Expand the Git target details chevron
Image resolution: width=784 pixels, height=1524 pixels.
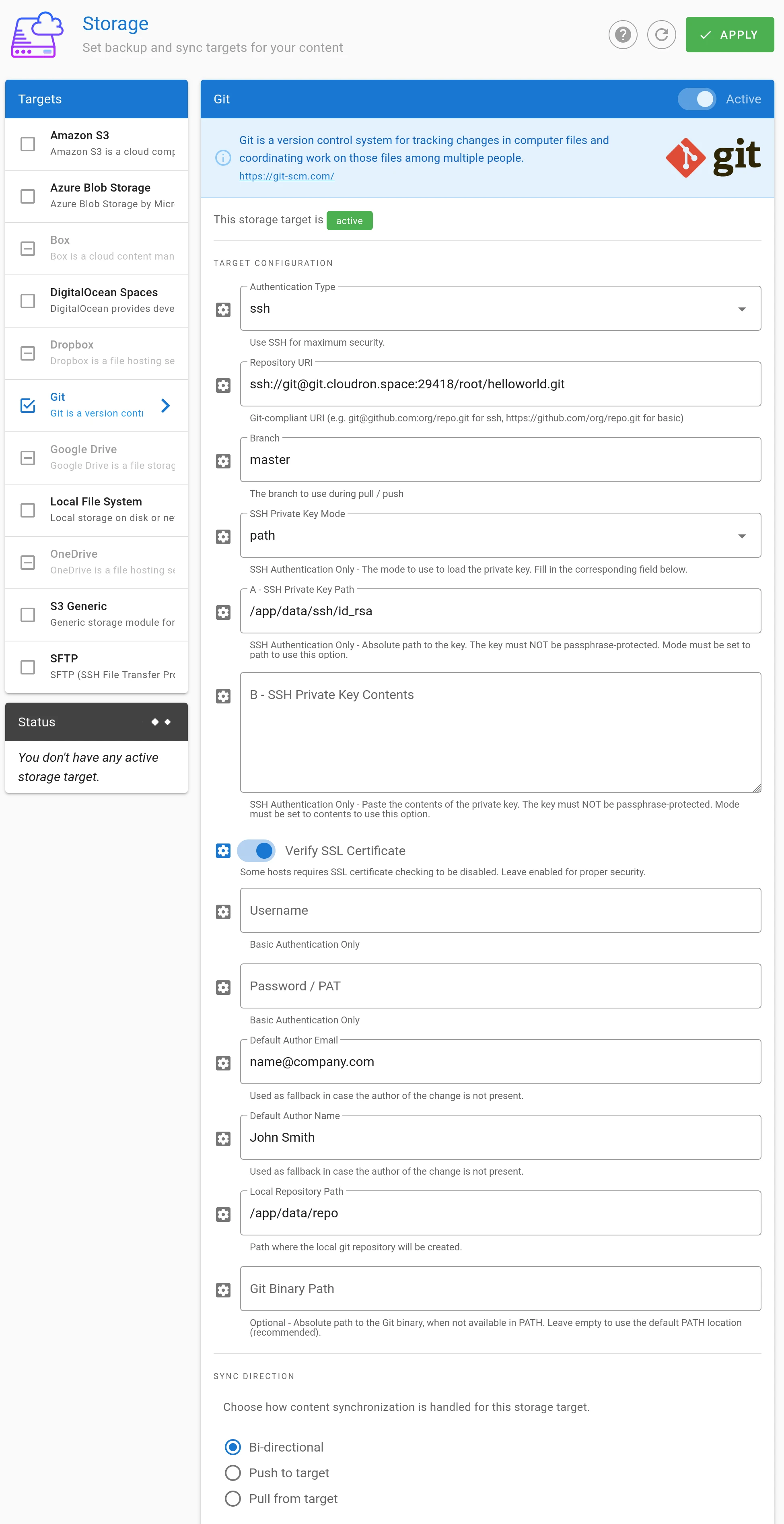click(x=166, y=405)
